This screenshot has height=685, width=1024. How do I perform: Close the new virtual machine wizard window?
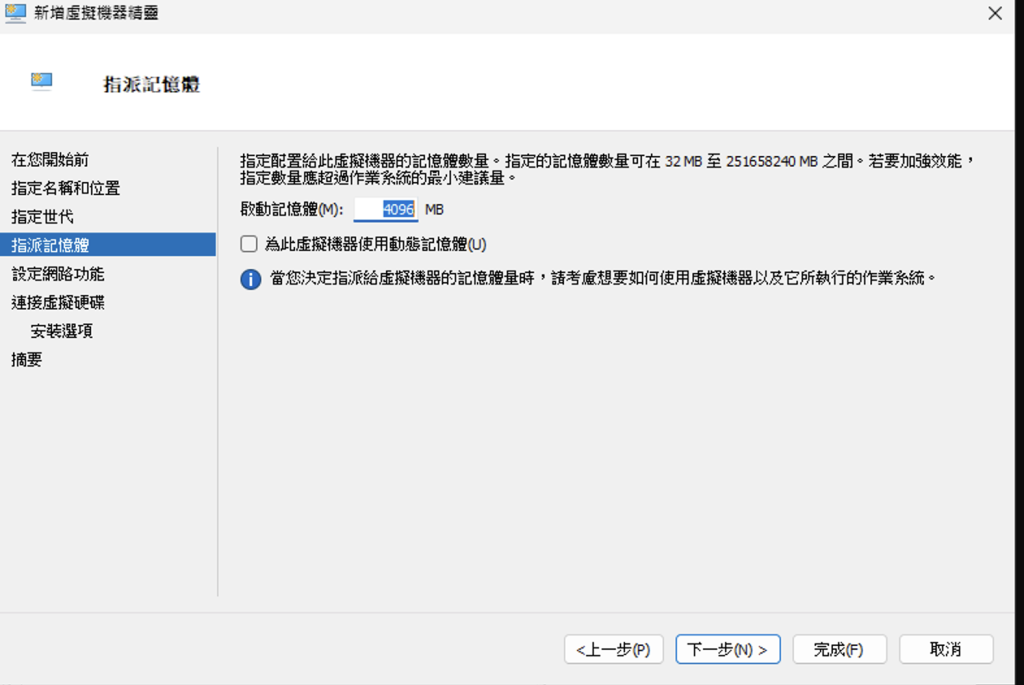[x=994, y=13]
